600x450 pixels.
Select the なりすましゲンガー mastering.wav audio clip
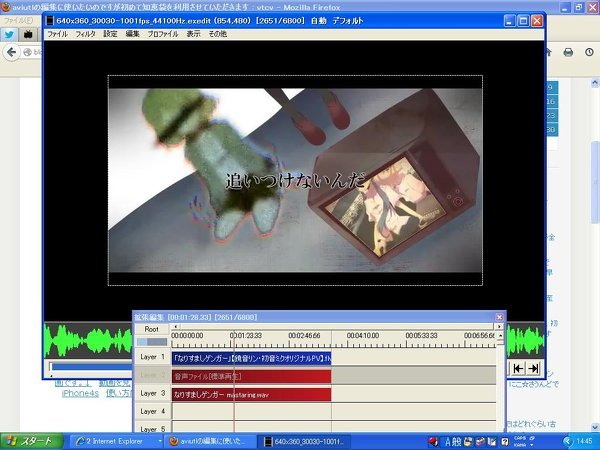251,395
